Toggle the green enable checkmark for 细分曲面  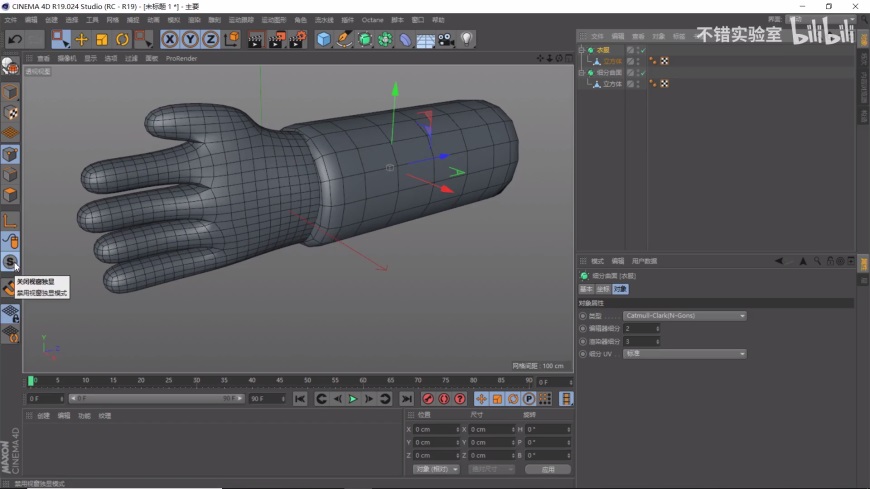(642, 72)
